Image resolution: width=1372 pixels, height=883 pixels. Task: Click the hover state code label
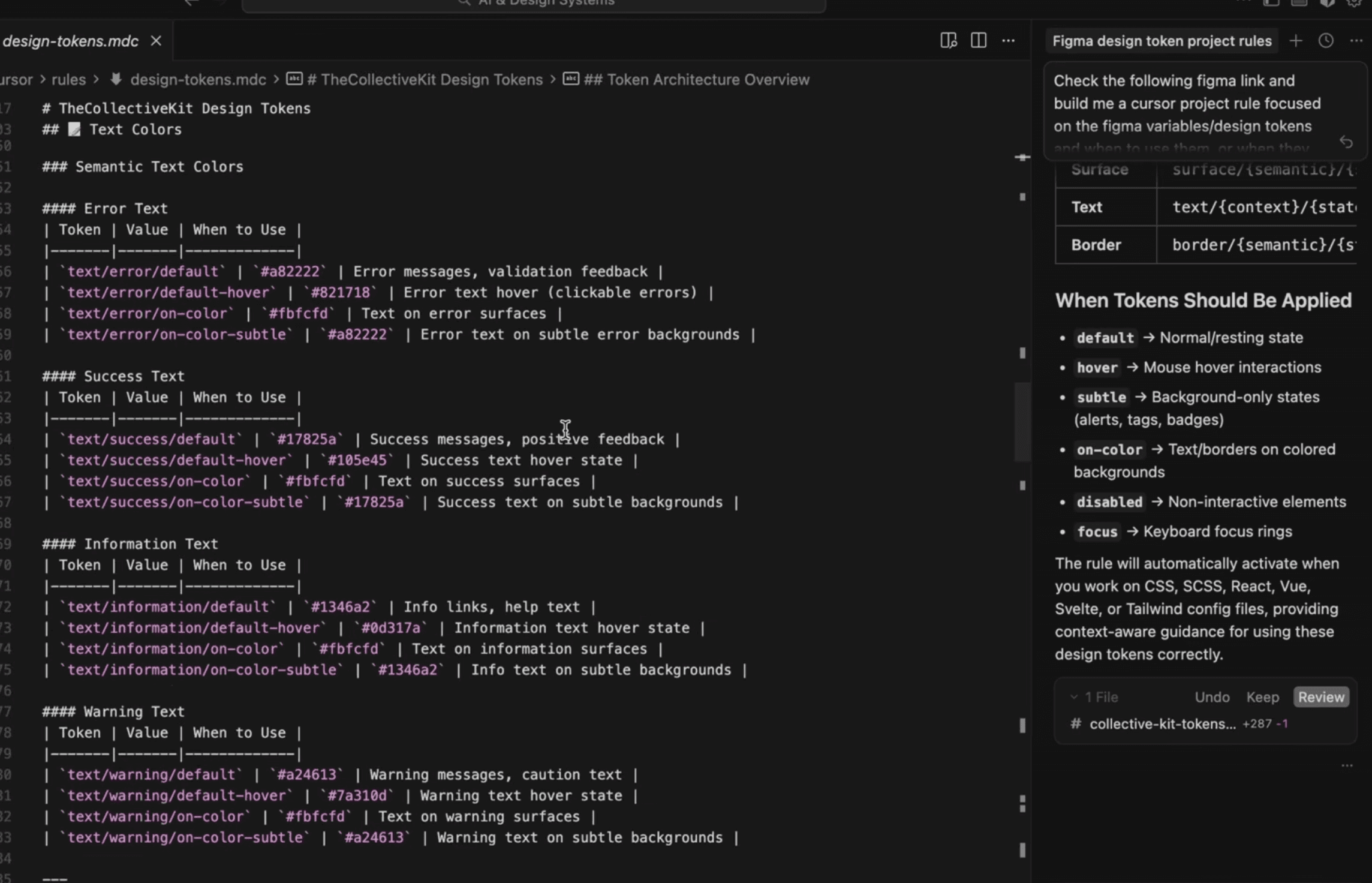click(1097, 368)
